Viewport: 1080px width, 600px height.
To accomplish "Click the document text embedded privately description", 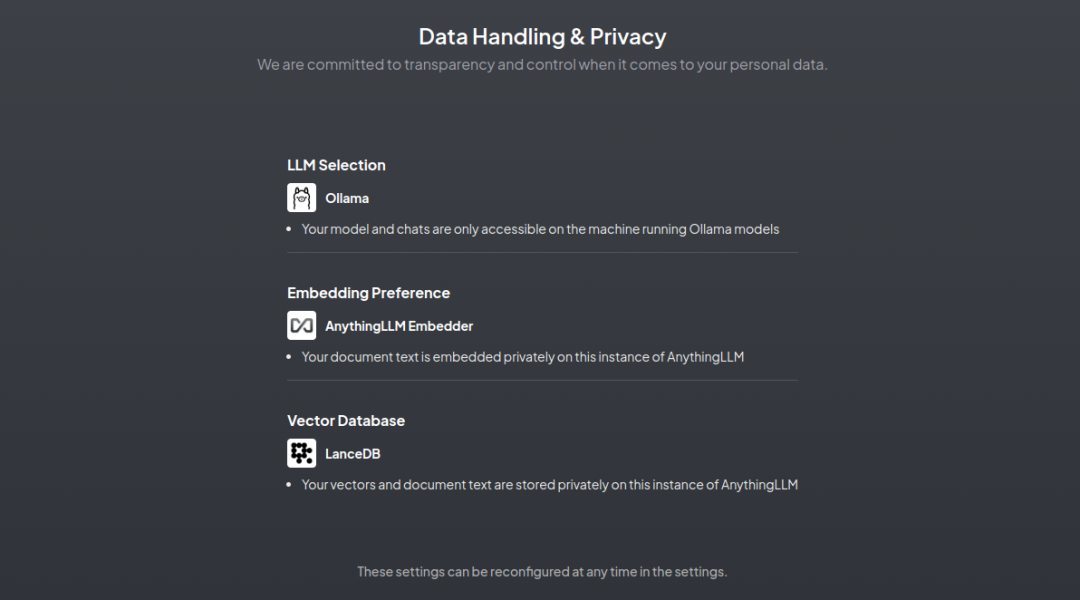I will [523, 357].
